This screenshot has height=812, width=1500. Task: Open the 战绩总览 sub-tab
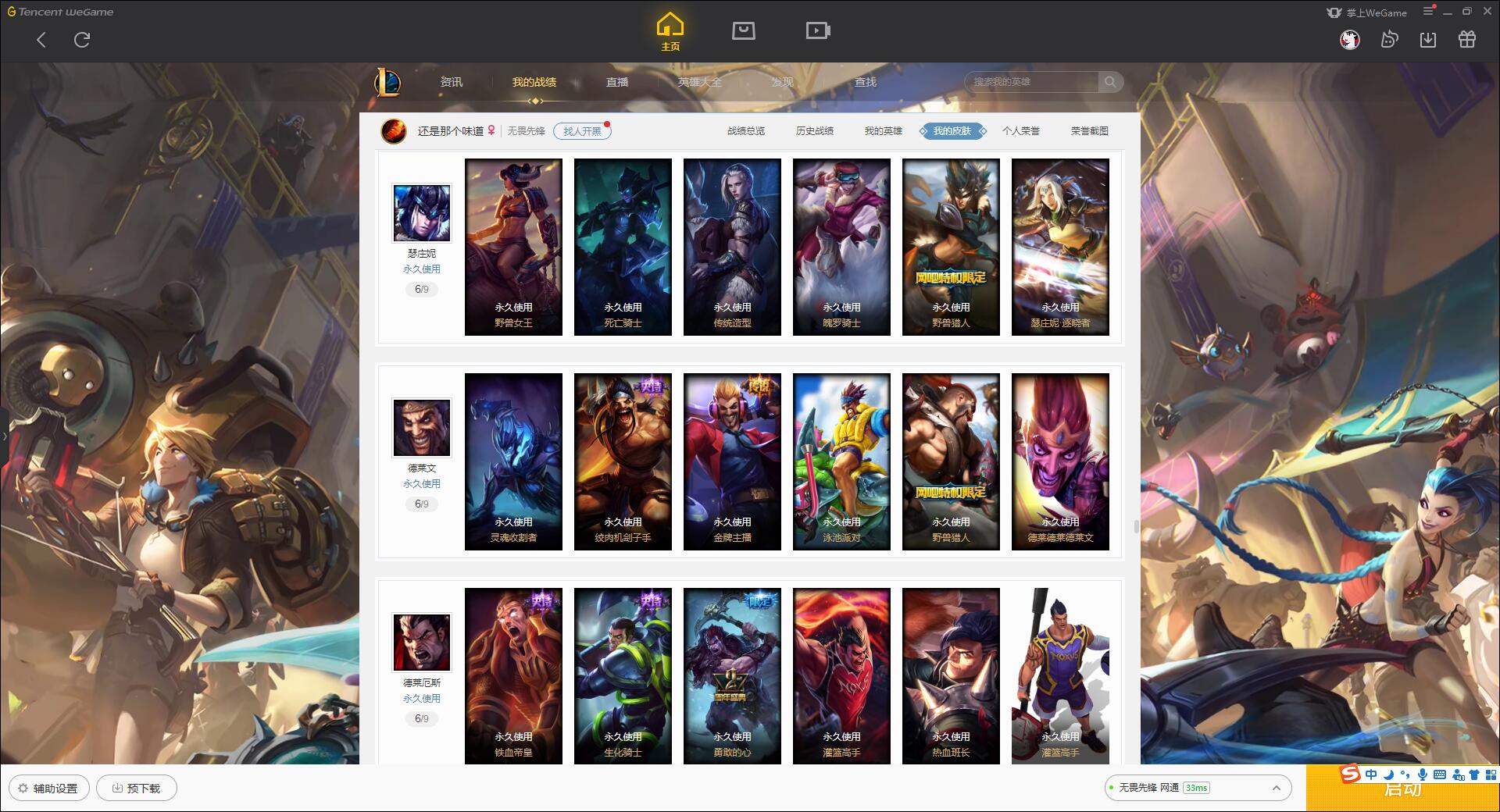[x=746, y=131]
